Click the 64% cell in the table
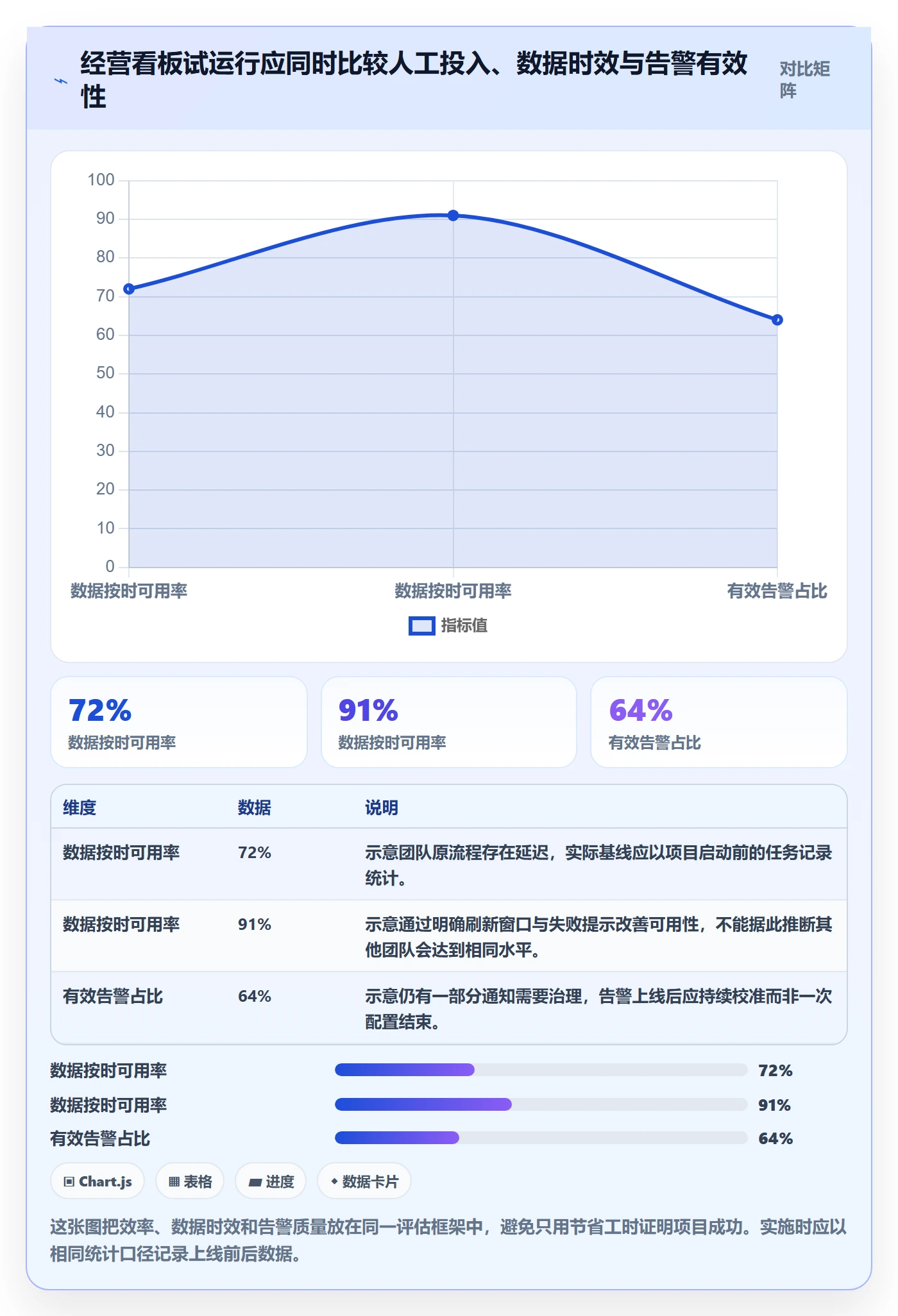The image size is (898, 1316). [x=255, y=996]
